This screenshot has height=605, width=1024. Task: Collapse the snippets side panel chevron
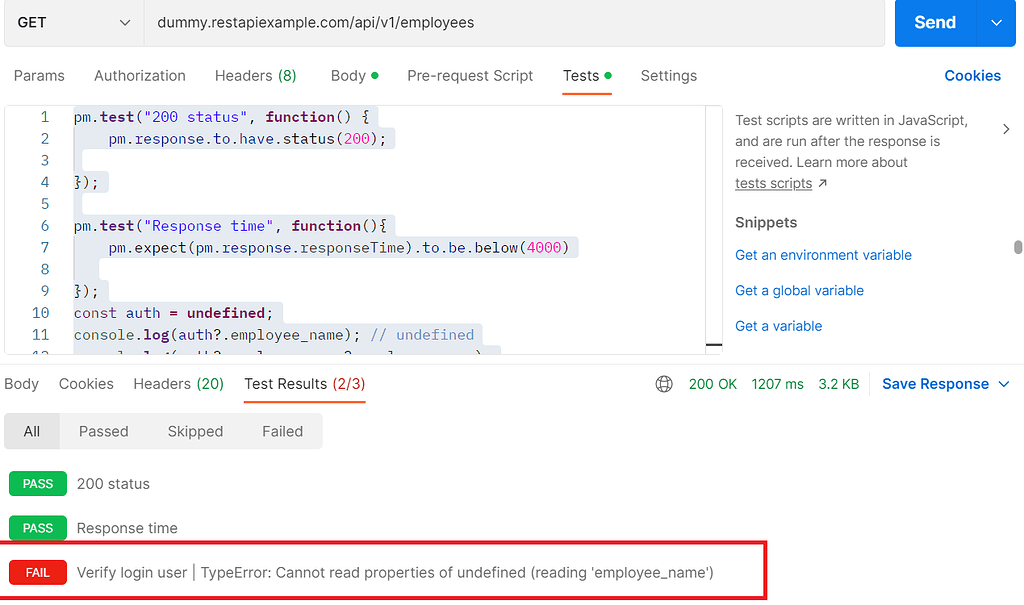[x=1006, y=129]
